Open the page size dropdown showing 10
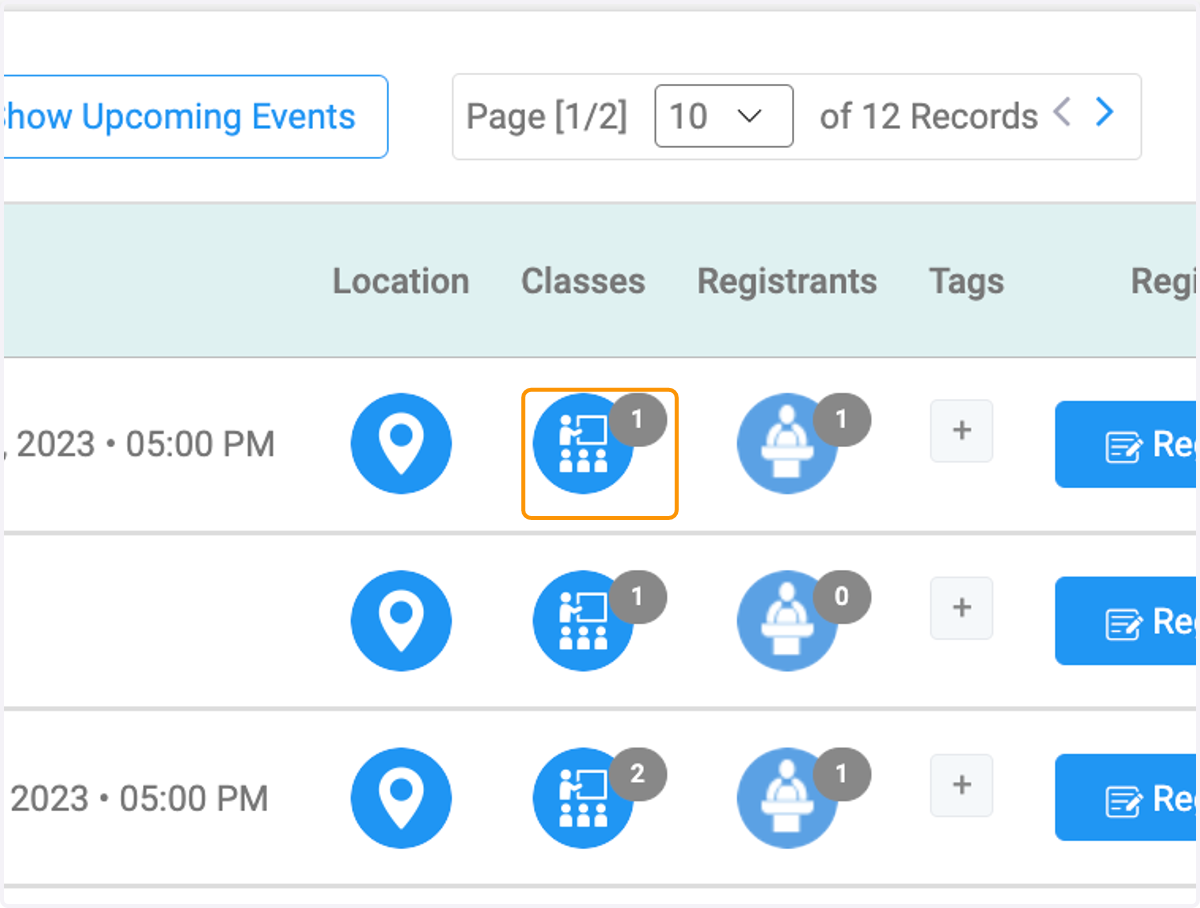The width and height of the screenshot is (1200, 908). [724, 116]
